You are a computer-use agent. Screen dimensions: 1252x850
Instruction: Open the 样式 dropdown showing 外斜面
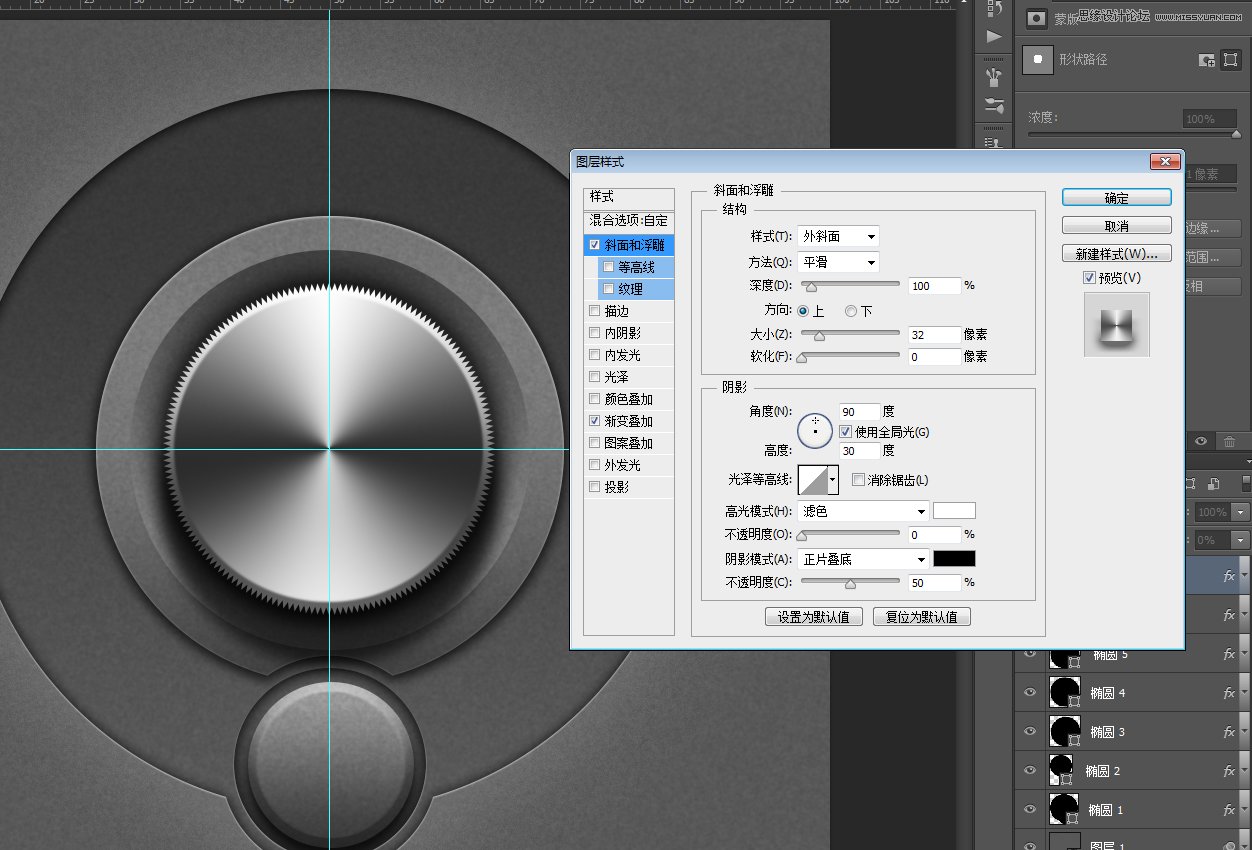[x=837, y=236]
